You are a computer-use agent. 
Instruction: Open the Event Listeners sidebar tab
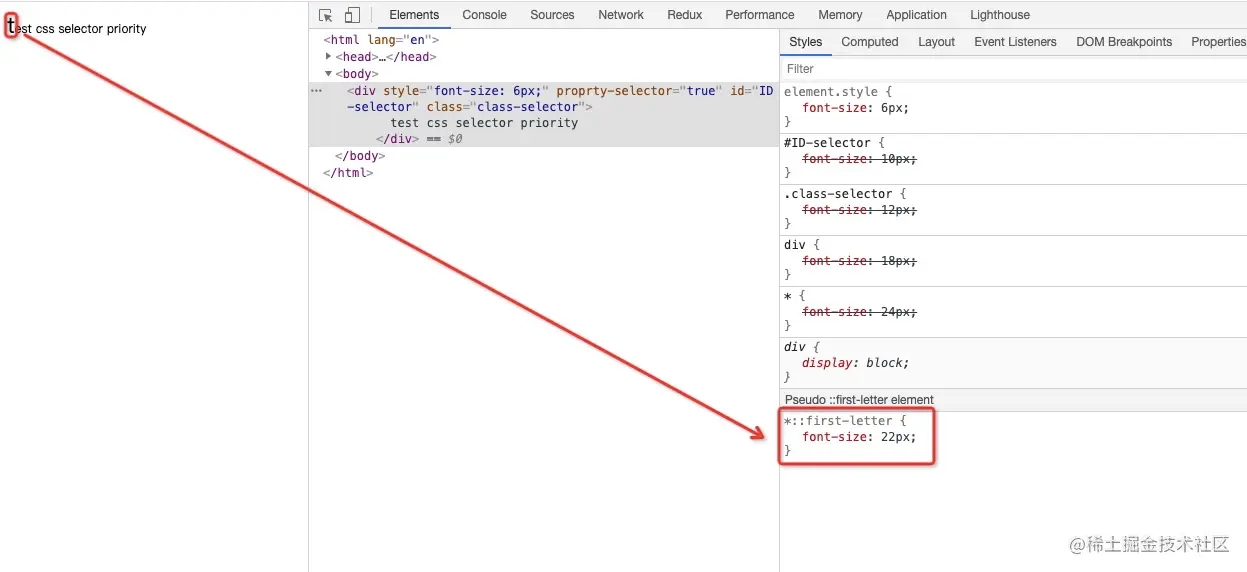click(1015, 42)
